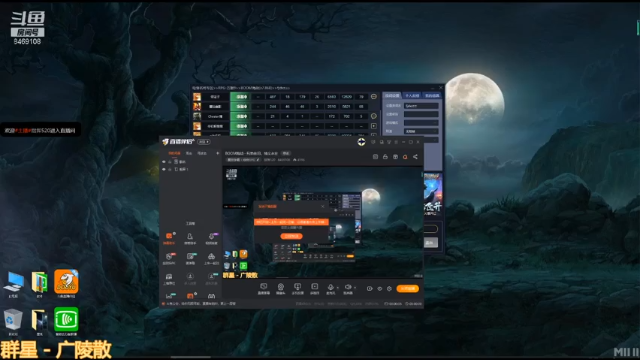This screenshot has width=640, height=360.
Task: Expand the dropdown arrow next to the speaker icon
Action: coord(355,287)
